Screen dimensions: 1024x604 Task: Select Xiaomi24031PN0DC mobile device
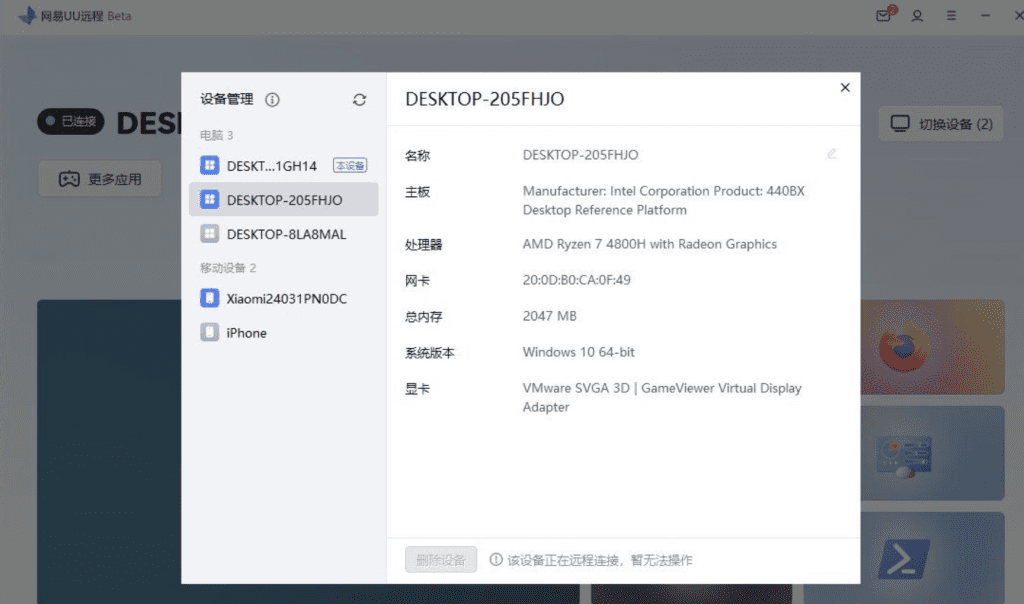[x=283, y=298]
